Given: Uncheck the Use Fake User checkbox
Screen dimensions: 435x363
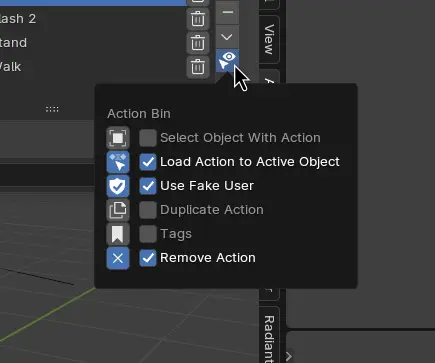Looking at the screenshot, I should (148, 186).
